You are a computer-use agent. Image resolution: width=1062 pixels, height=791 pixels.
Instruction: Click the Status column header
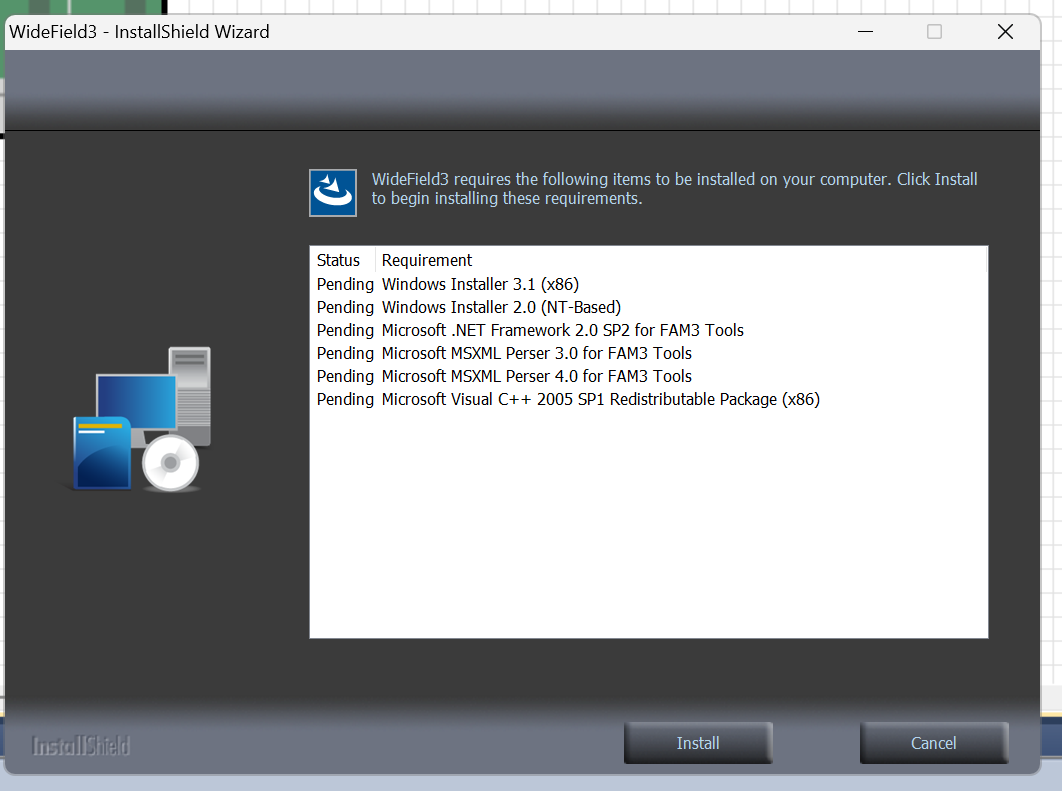[x=342, y=260]
